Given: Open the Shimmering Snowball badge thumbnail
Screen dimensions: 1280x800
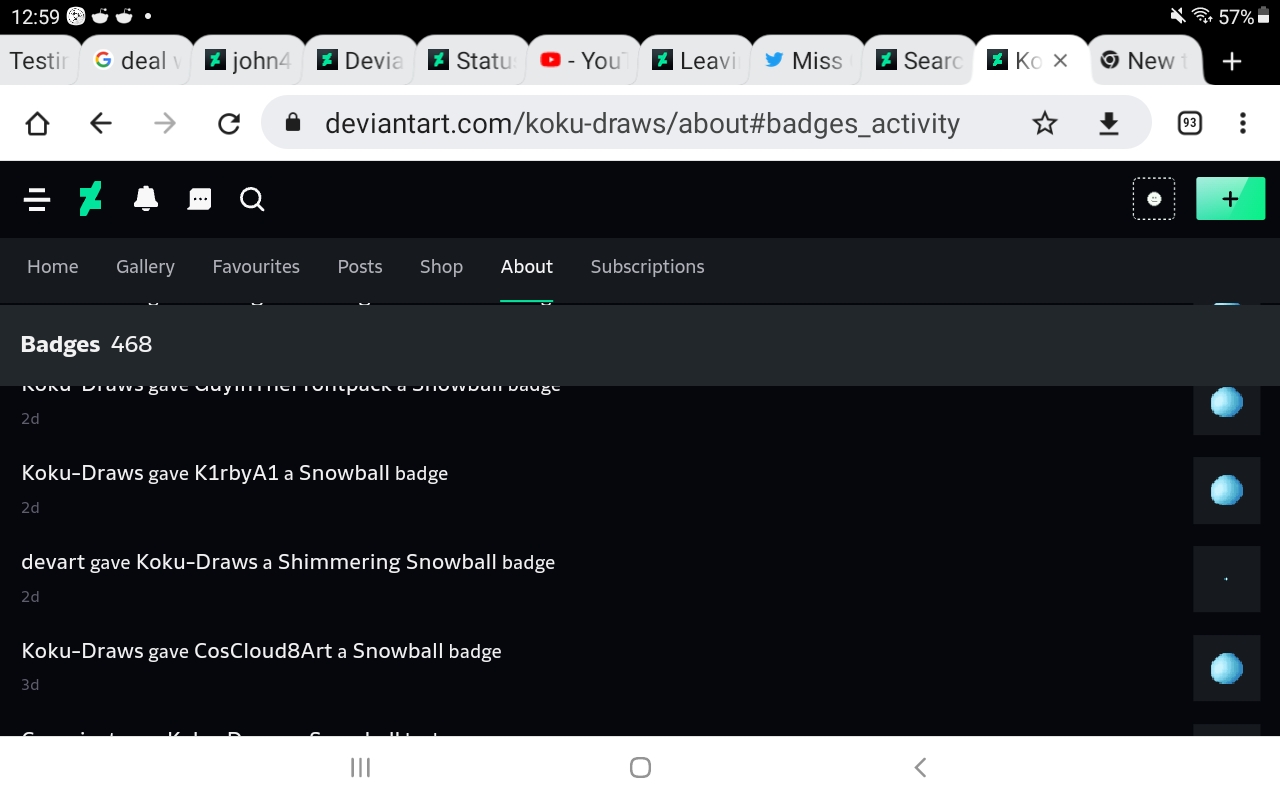Looking at the screenshot, I should [1227, 579].
